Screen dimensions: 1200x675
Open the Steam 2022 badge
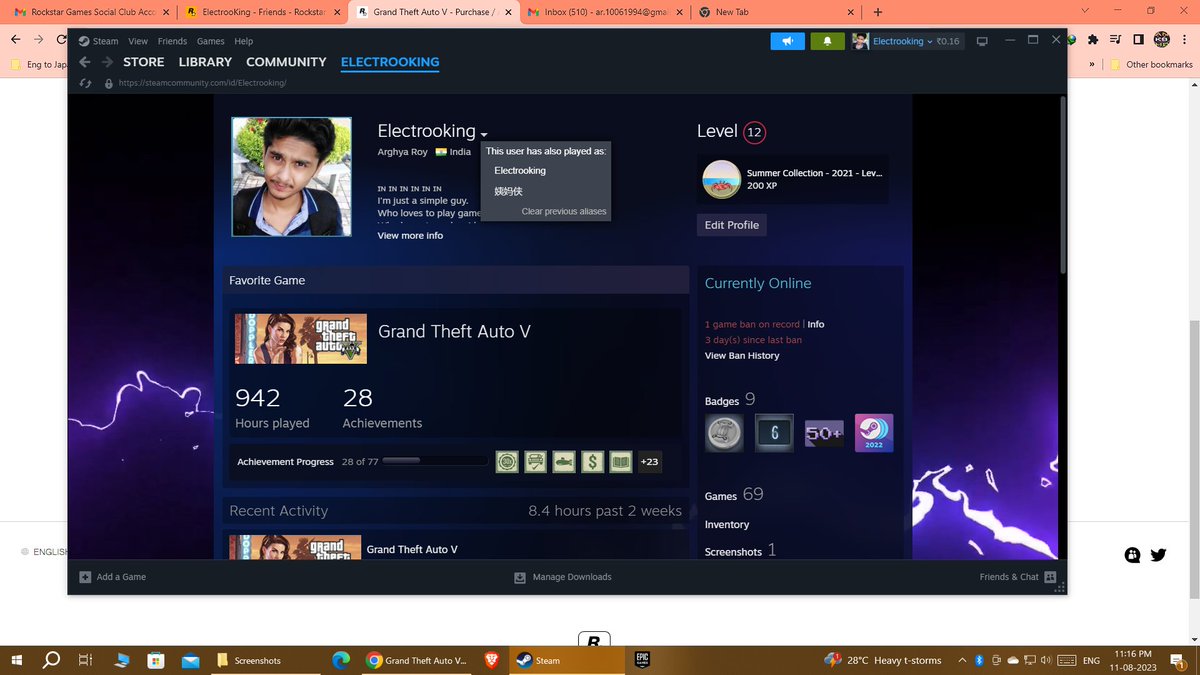click(874, 433)
